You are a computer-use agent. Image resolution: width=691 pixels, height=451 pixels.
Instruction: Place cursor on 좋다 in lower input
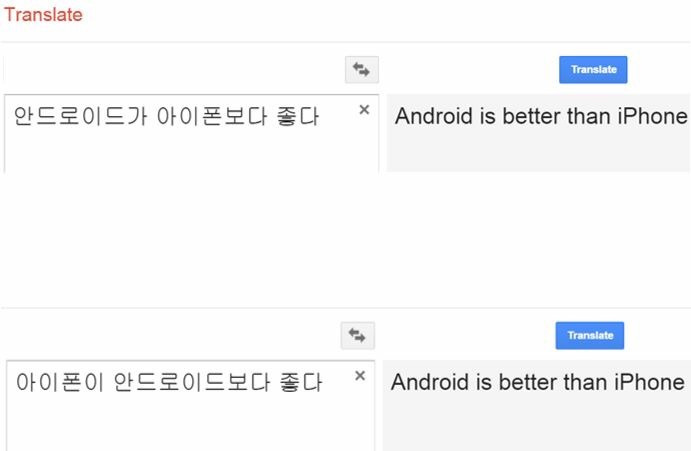coord(300,382)
